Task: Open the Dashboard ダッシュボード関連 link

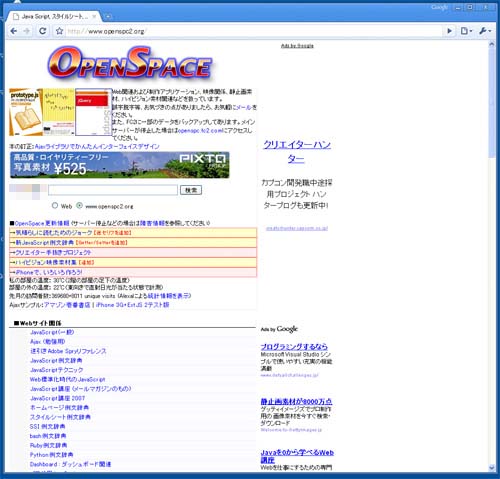Action: click(70, 464)
